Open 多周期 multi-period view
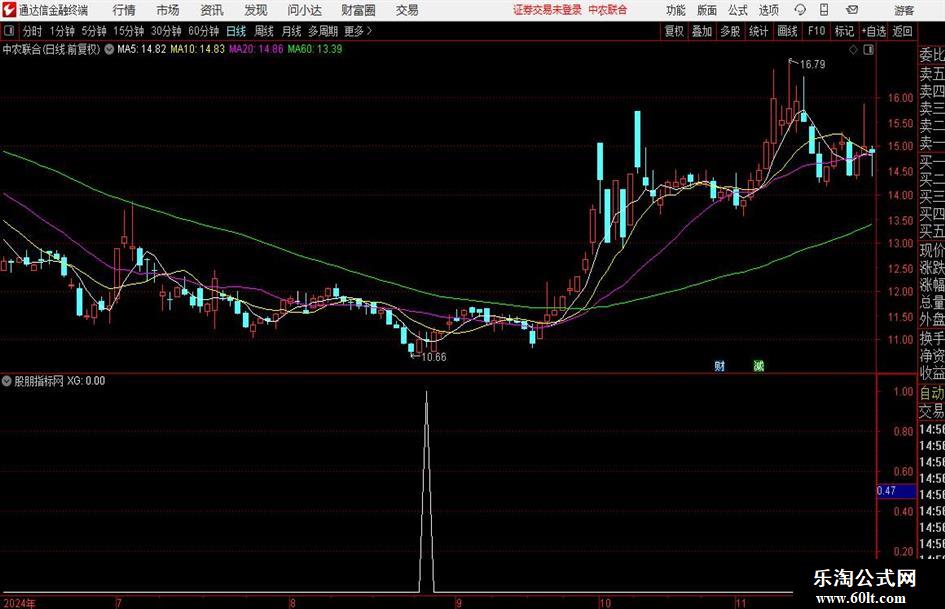The width and height of the screenshot is (945, 609). (323, 31)
